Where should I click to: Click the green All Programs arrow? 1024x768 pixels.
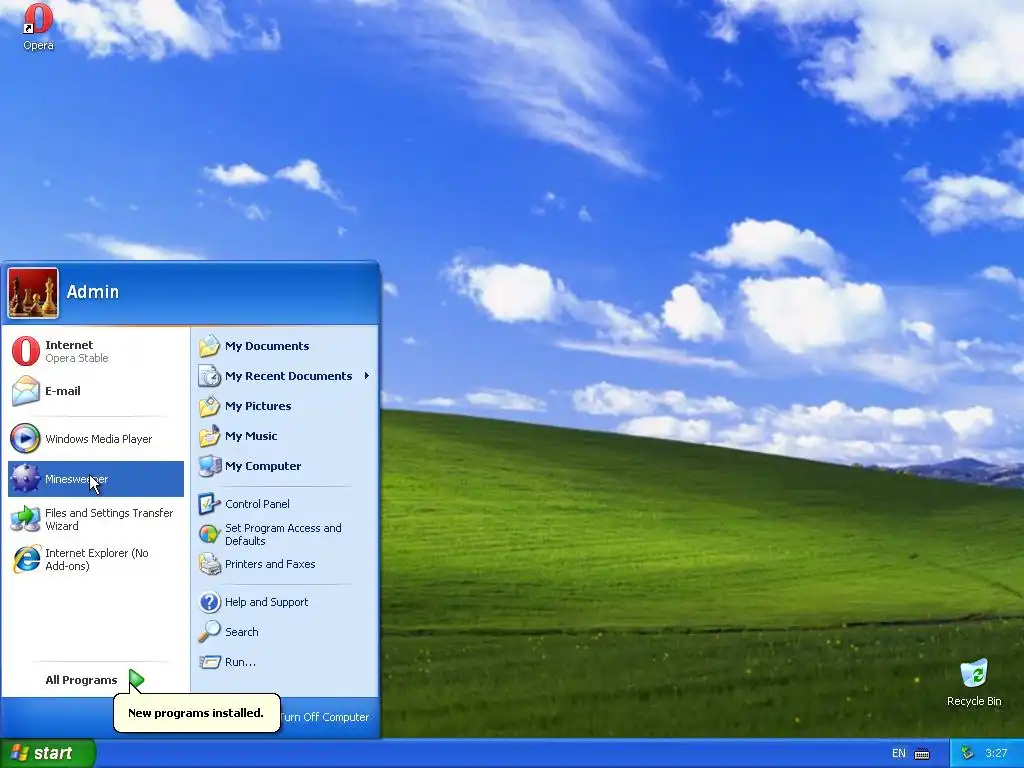click(x=136, y=680)
